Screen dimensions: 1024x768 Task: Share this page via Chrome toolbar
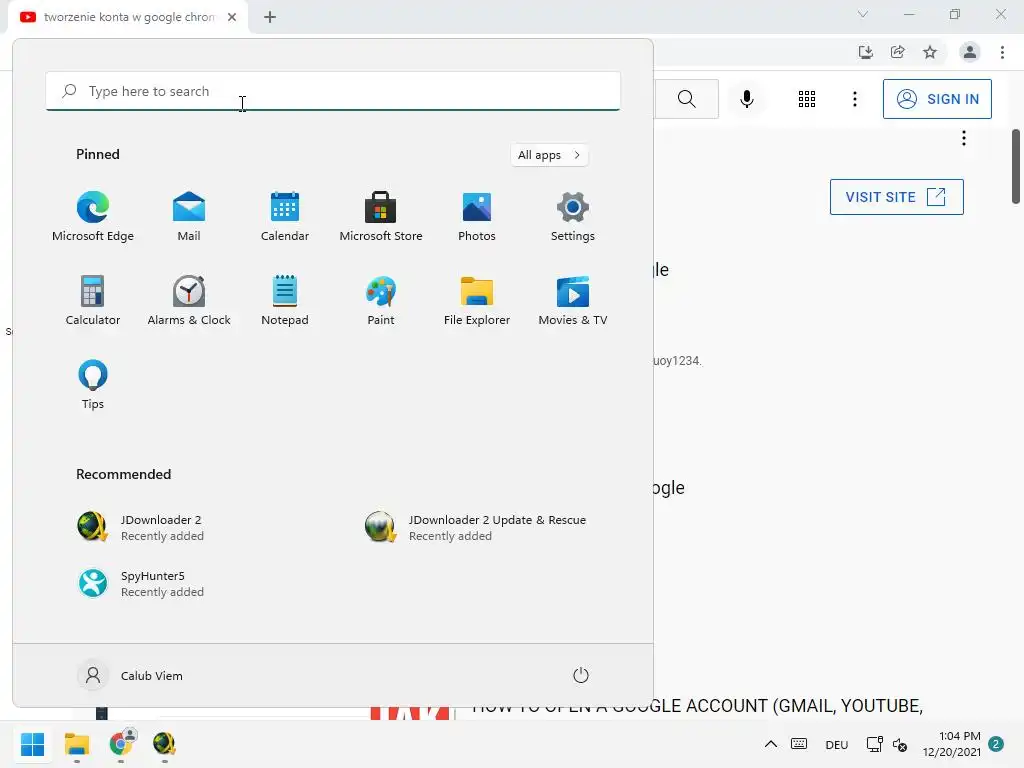(x=897, y=52)
